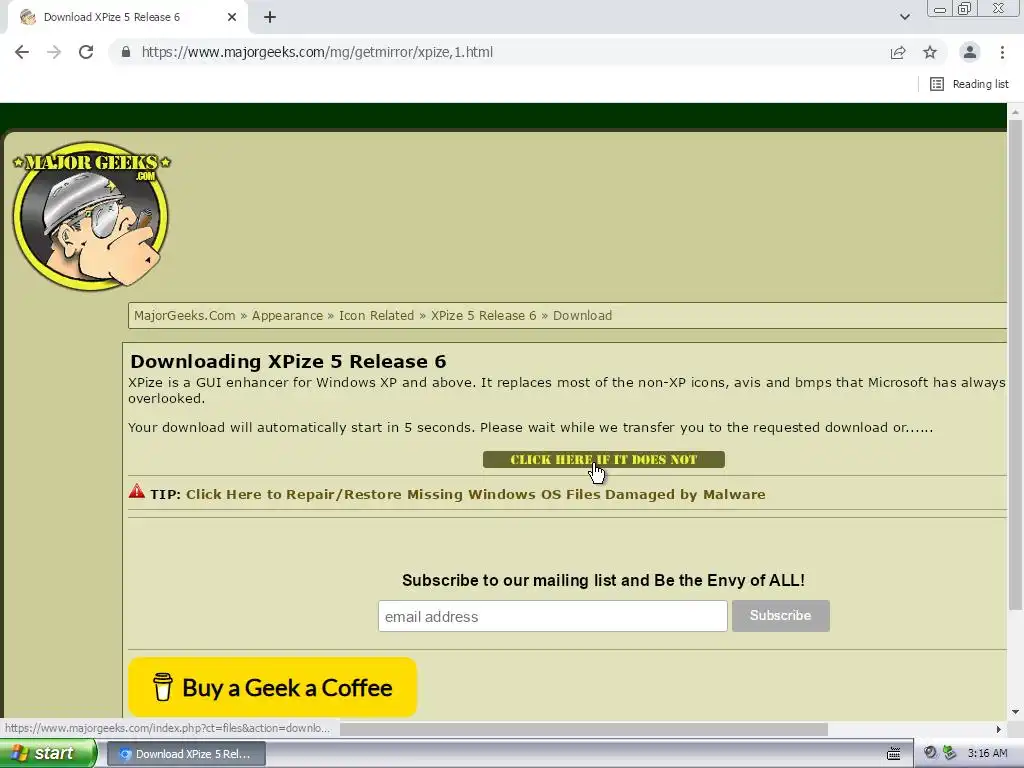Bookmark this page with the star
1024x768 pixels.
coord(930,52)
